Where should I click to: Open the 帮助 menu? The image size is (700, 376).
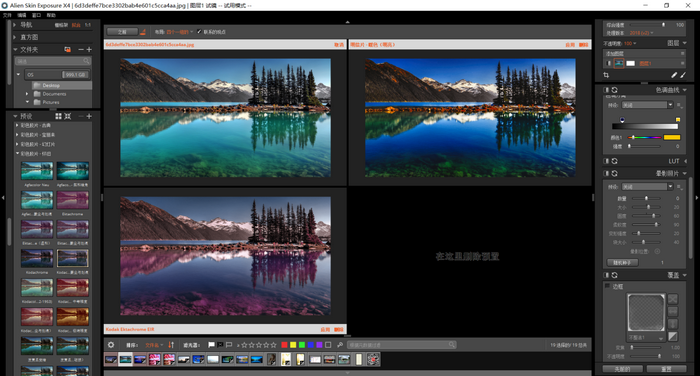[x=51, y=15]
